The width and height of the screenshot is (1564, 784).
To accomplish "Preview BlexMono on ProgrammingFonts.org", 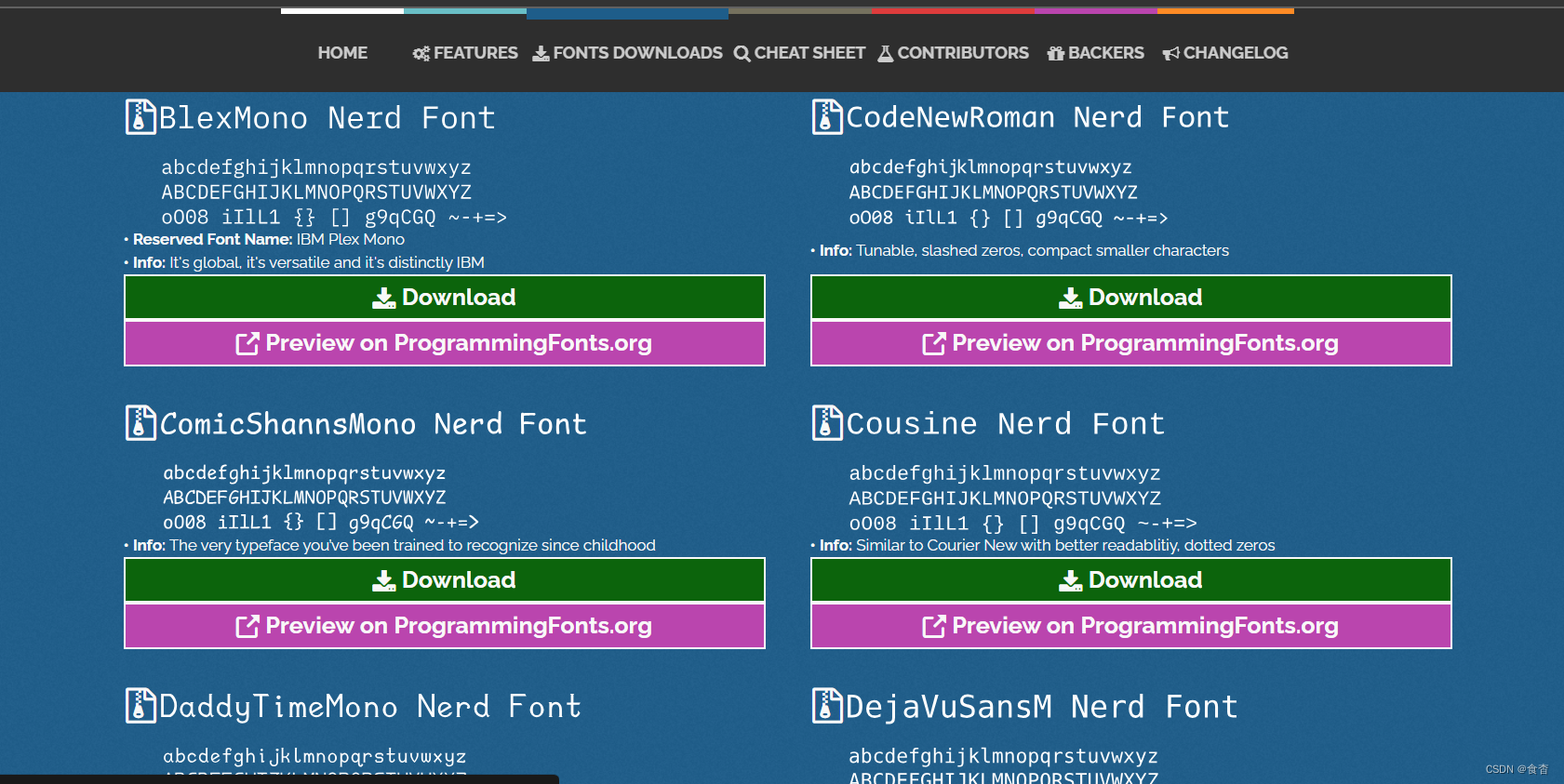I will (445, 343).
